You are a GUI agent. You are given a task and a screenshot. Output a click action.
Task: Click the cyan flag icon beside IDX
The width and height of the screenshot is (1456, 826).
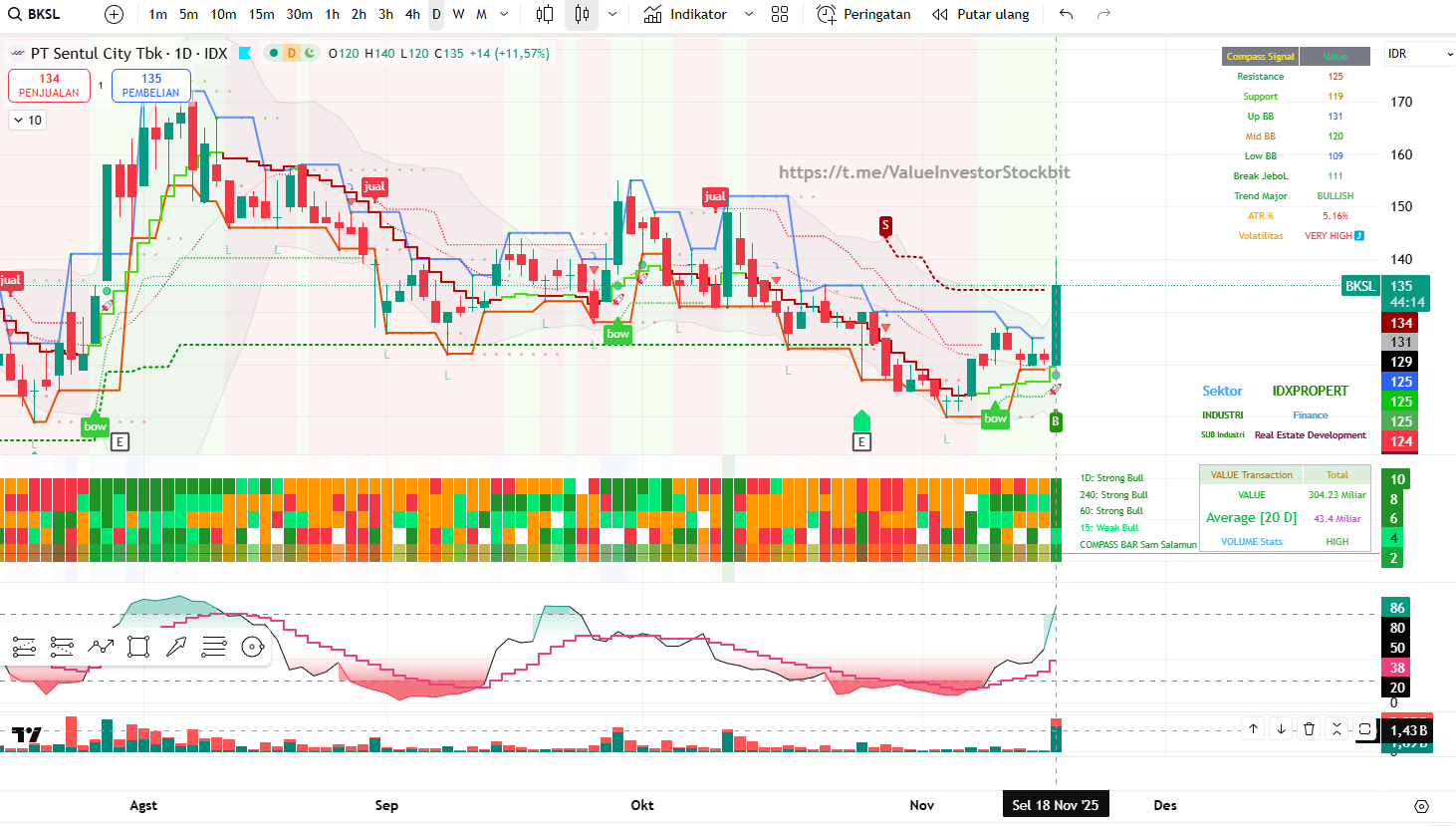[x=245, y=53]
